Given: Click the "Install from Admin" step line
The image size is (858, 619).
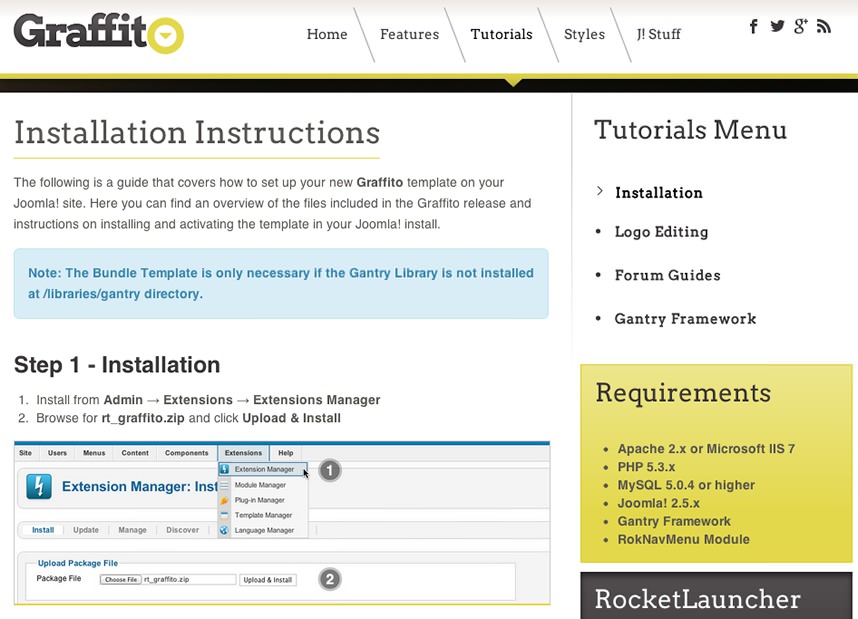Looking at the screenshot, I should 208,400.
